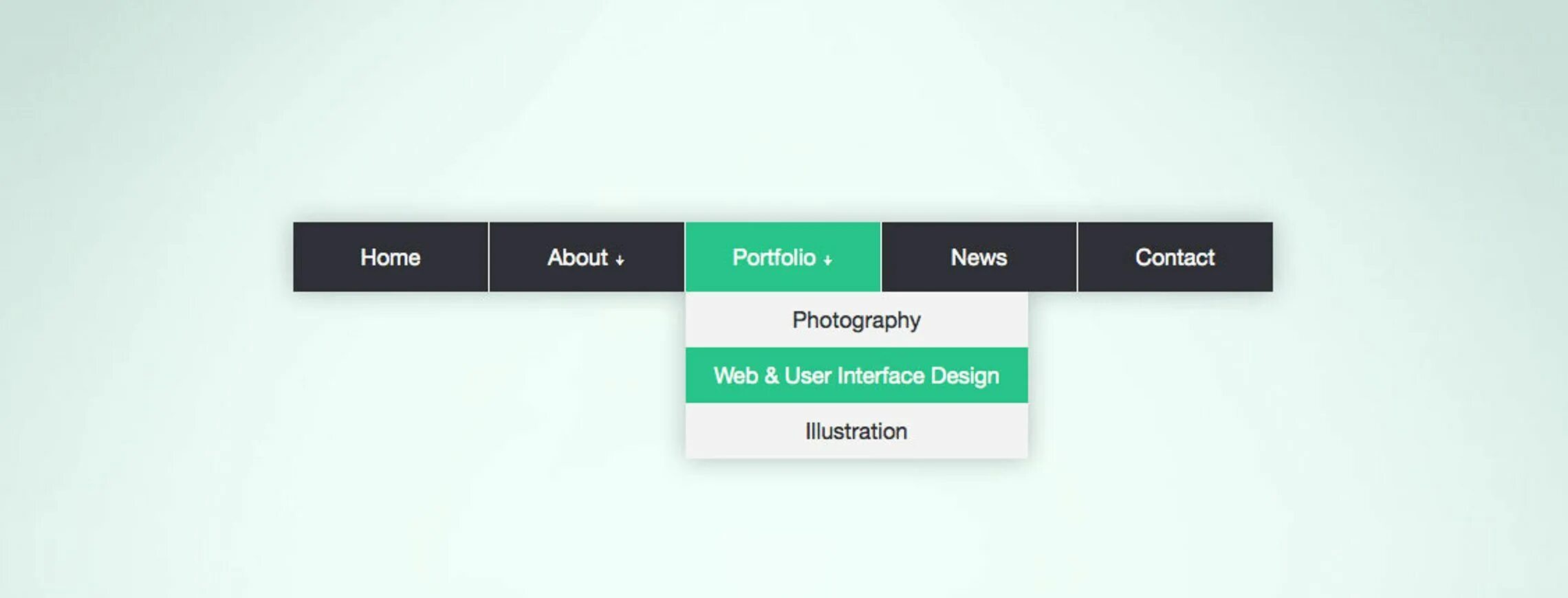Click the arrow next to Portfolio
This screenshot has width=1568, height=598.
827,261
